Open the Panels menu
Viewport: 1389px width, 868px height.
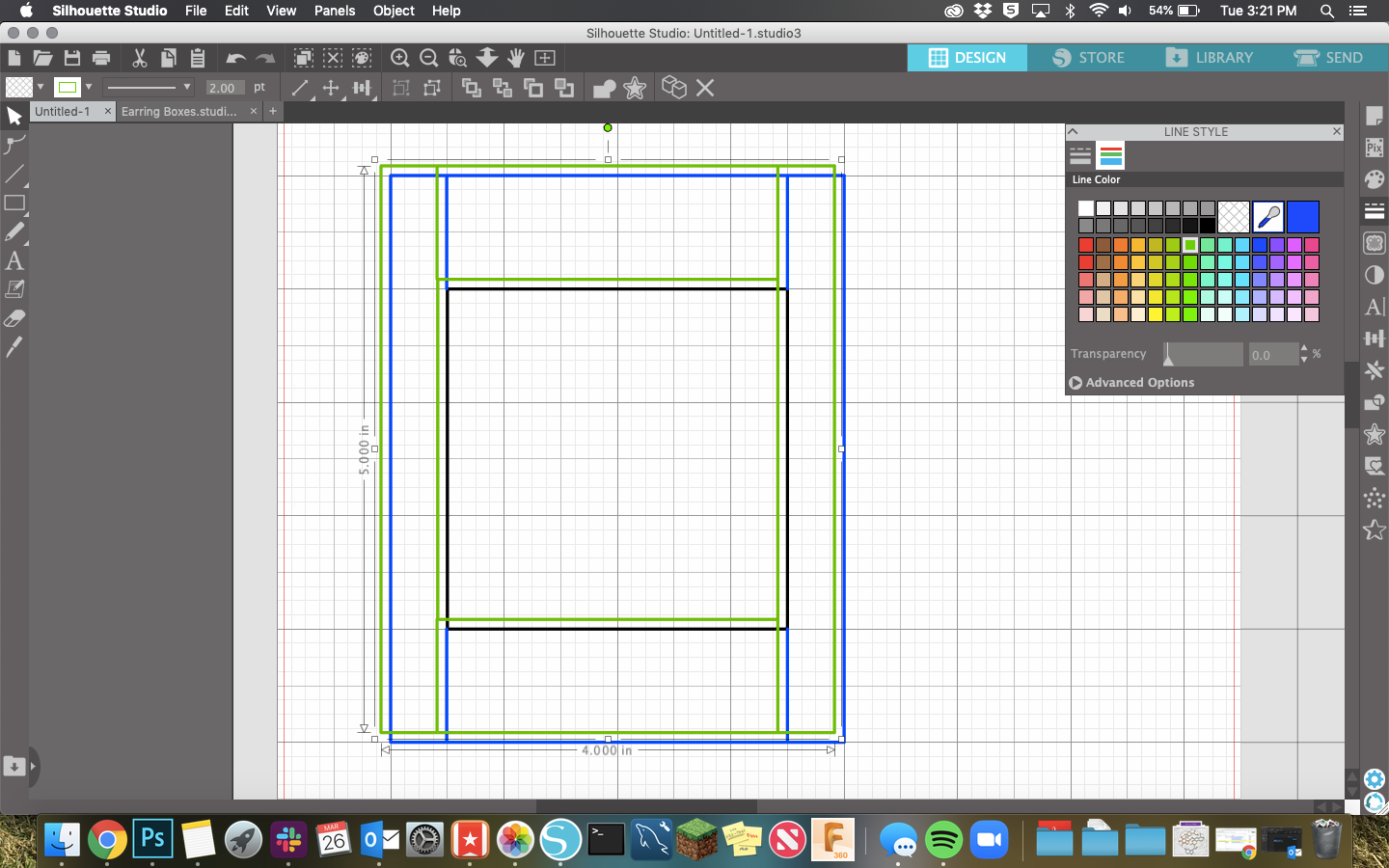point(335,11)
